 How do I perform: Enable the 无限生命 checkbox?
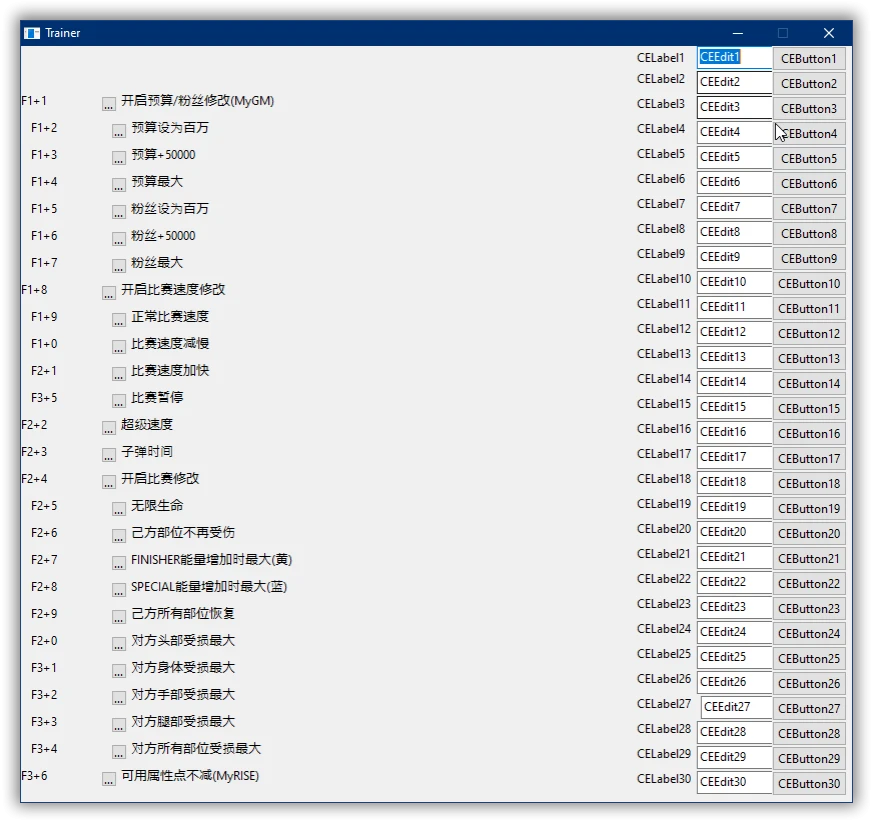[x=118, y=509]
